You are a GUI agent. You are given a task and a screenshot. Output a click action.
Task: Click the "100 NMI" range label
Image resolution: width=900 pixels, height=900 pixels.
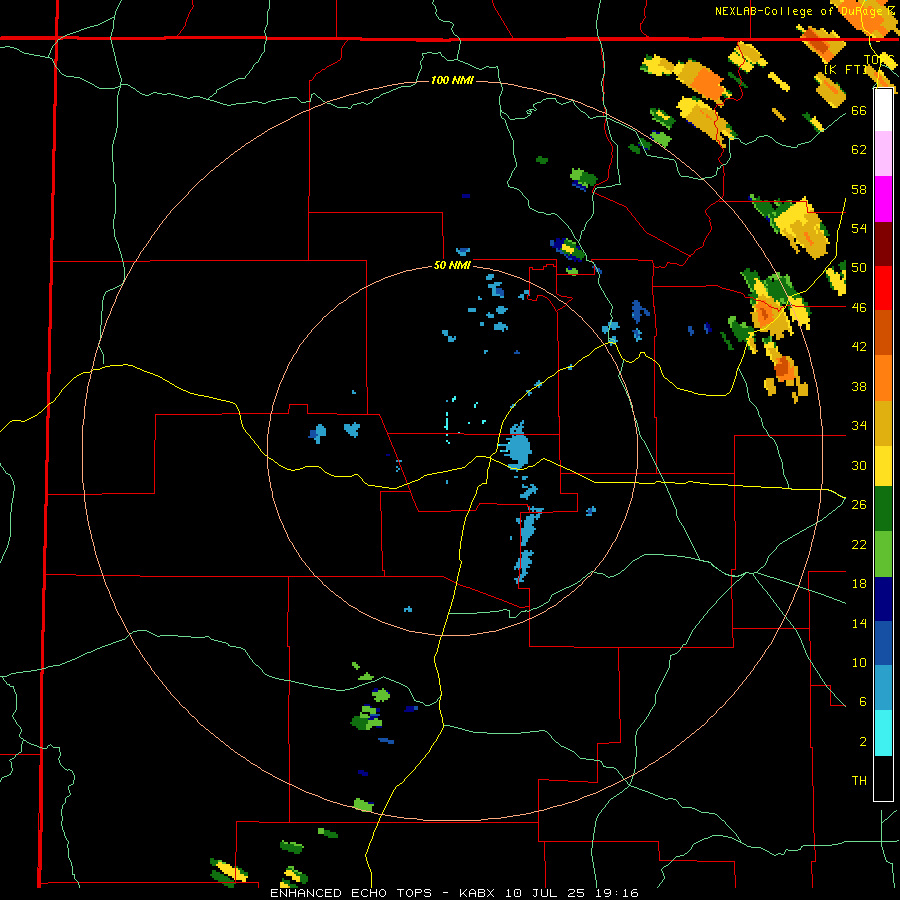point(452,80)
